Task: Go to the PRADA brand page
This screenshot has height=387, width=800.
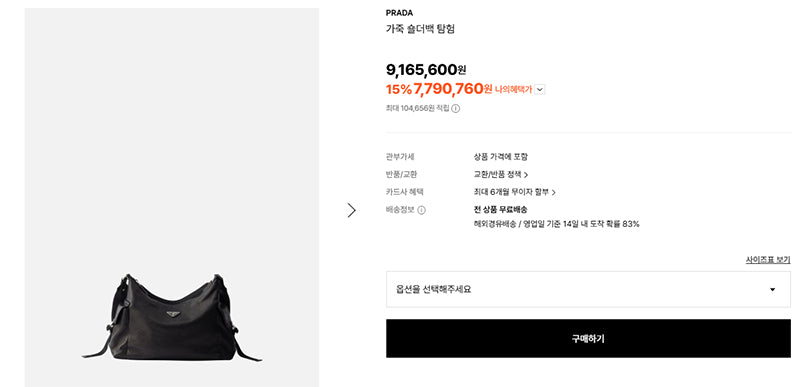Action: (399, 13)
